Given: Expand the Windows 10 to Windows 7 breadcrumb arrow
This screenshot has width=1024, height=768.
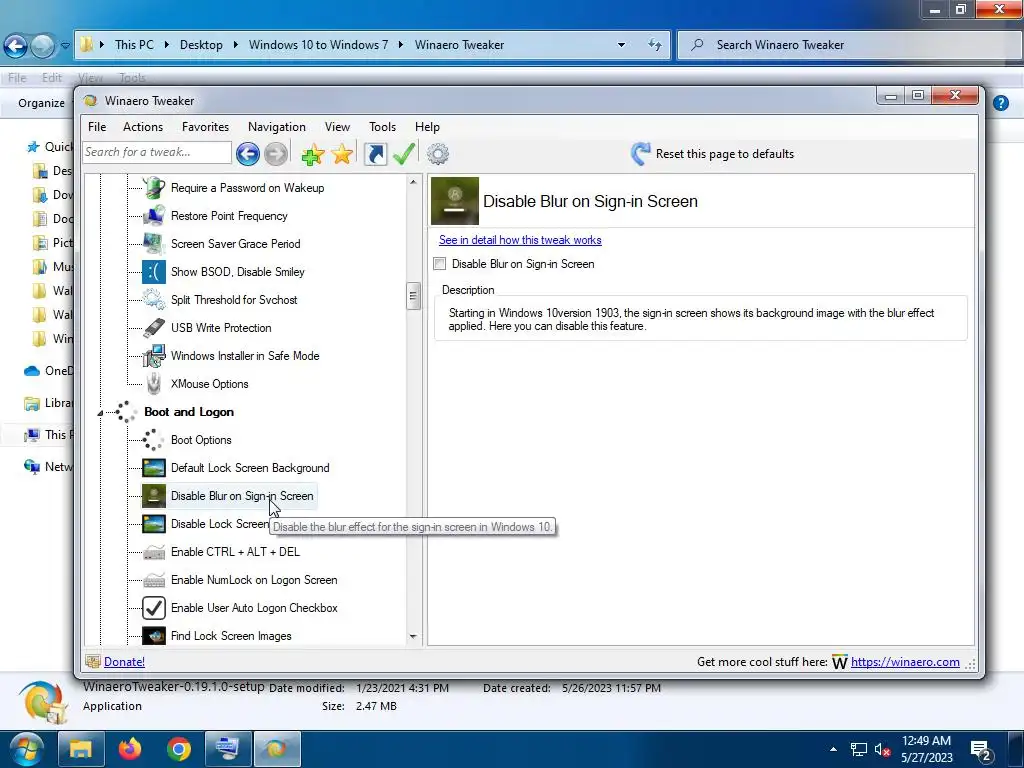Looking at the screenshot, I should pos(400,45).
